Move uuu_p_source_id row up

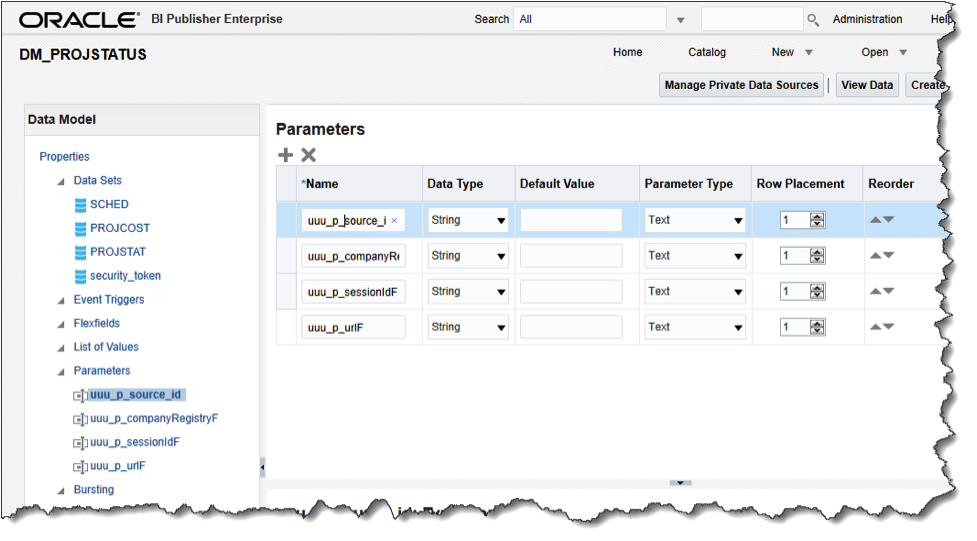tap(875, 220)
